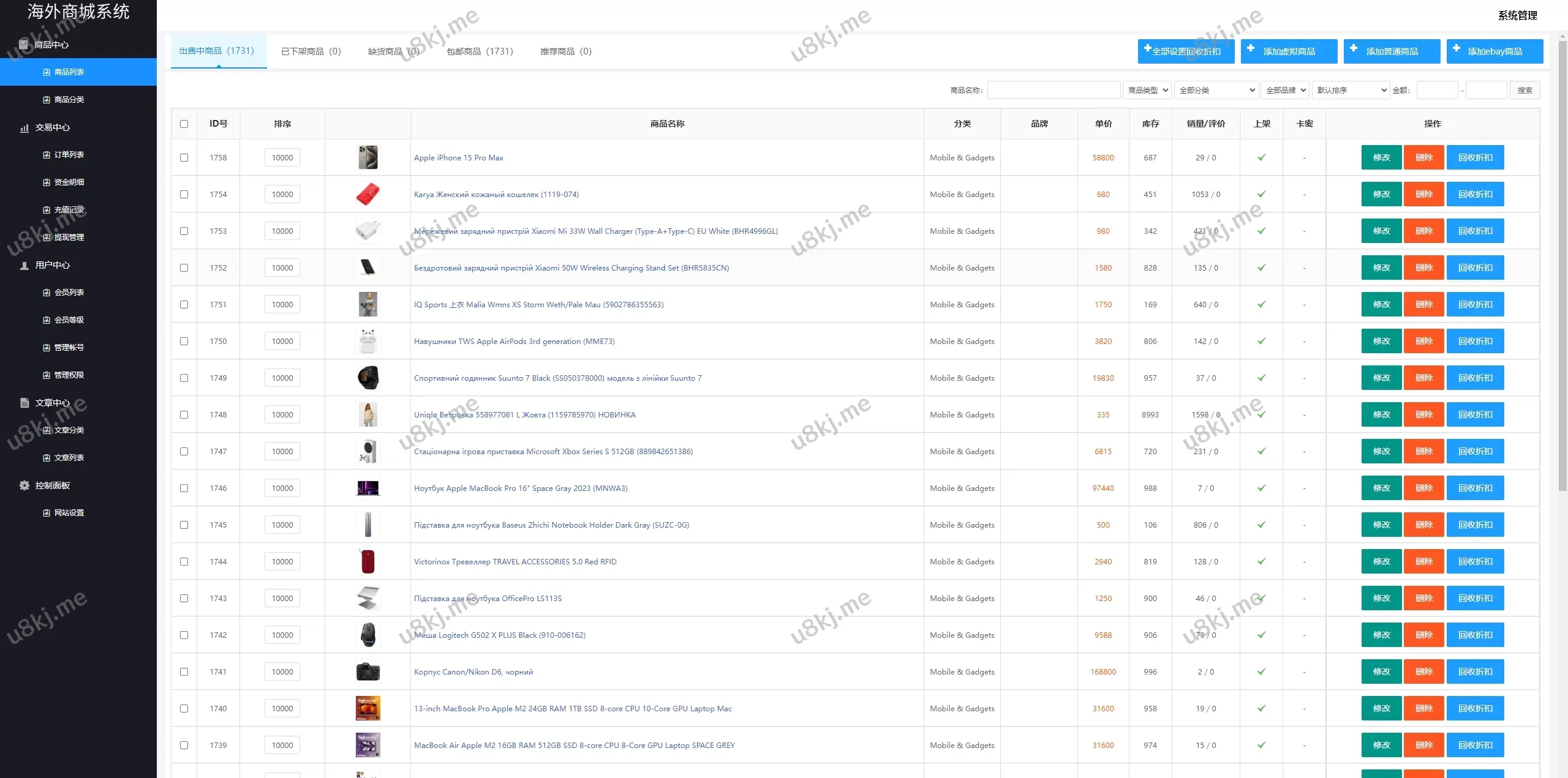Expand the 全部分类 category dropdown
This screenshot has height=778, width=1568.
(x=1216, y=91)
